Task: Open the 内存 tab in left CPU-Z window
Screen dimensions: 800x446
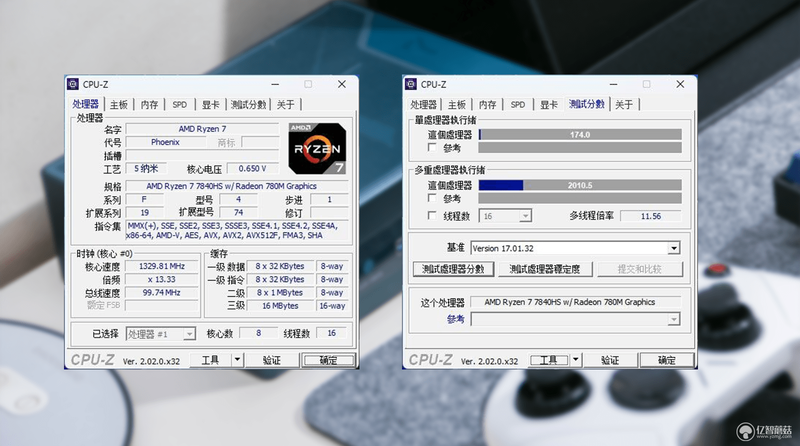Action: [x=149, y=105]
